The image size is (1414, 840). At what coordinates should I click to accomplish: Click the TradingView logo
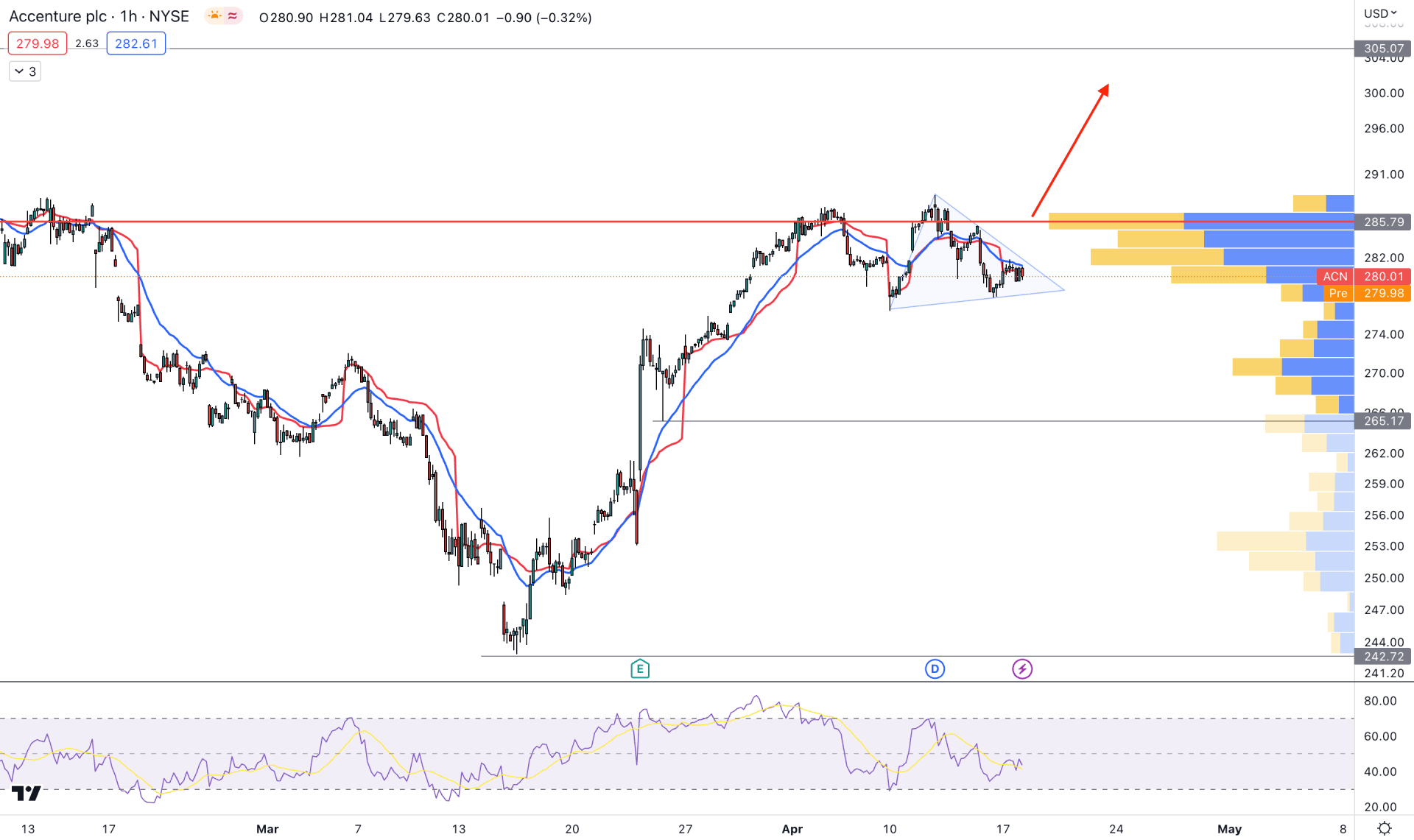point(27,793)
